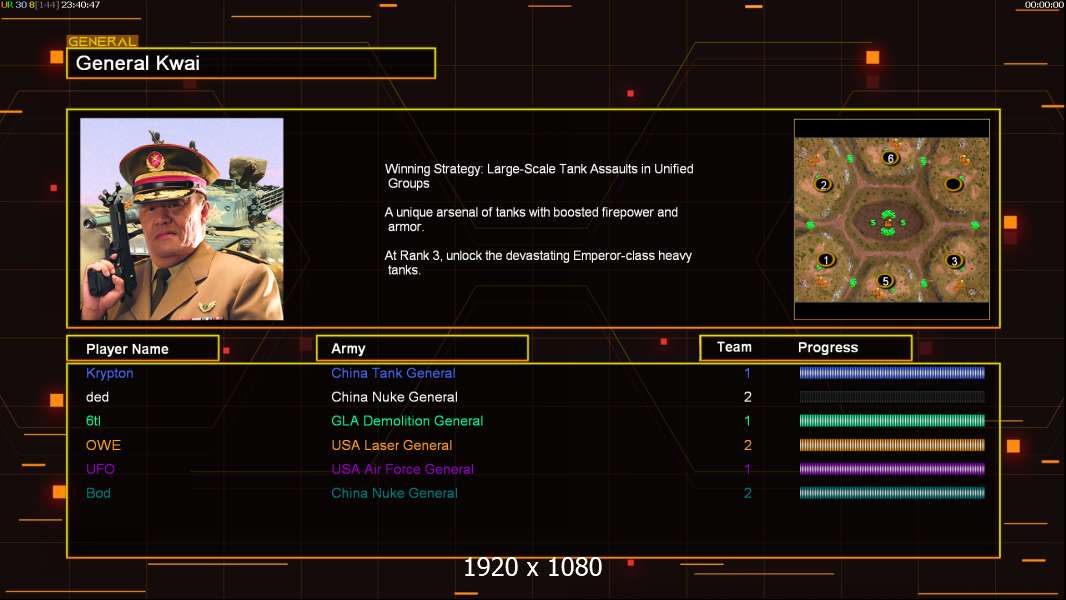Click UFO's team number 1

747,469
